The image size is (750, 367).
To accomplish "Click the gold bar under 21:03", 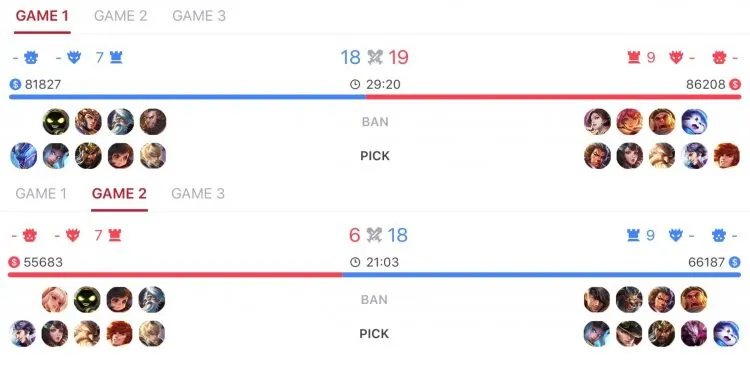I will (x=375, y=275).
